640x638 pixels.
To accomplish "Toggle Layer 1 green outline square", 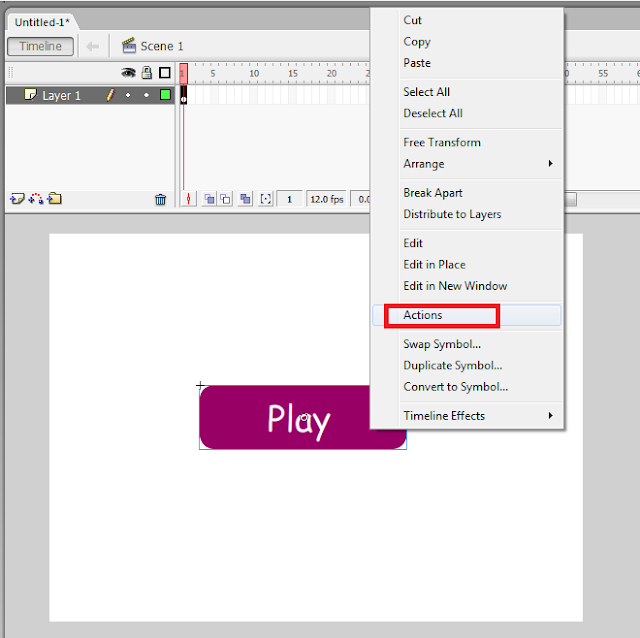I will (x=165, y=95).
